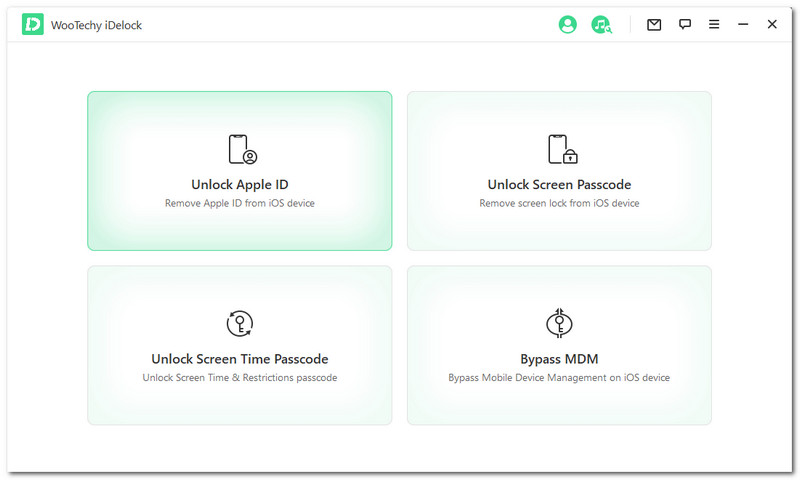Open the user account profile icon
800x480 pixels.
point(568,25)
